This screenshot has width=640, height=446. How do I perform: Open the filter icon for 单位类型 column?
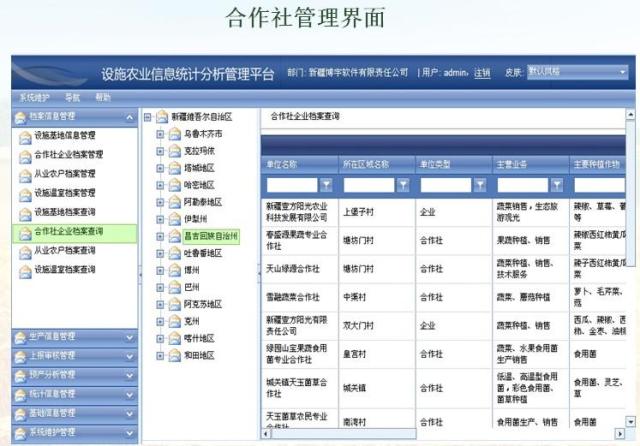(480, 185)
